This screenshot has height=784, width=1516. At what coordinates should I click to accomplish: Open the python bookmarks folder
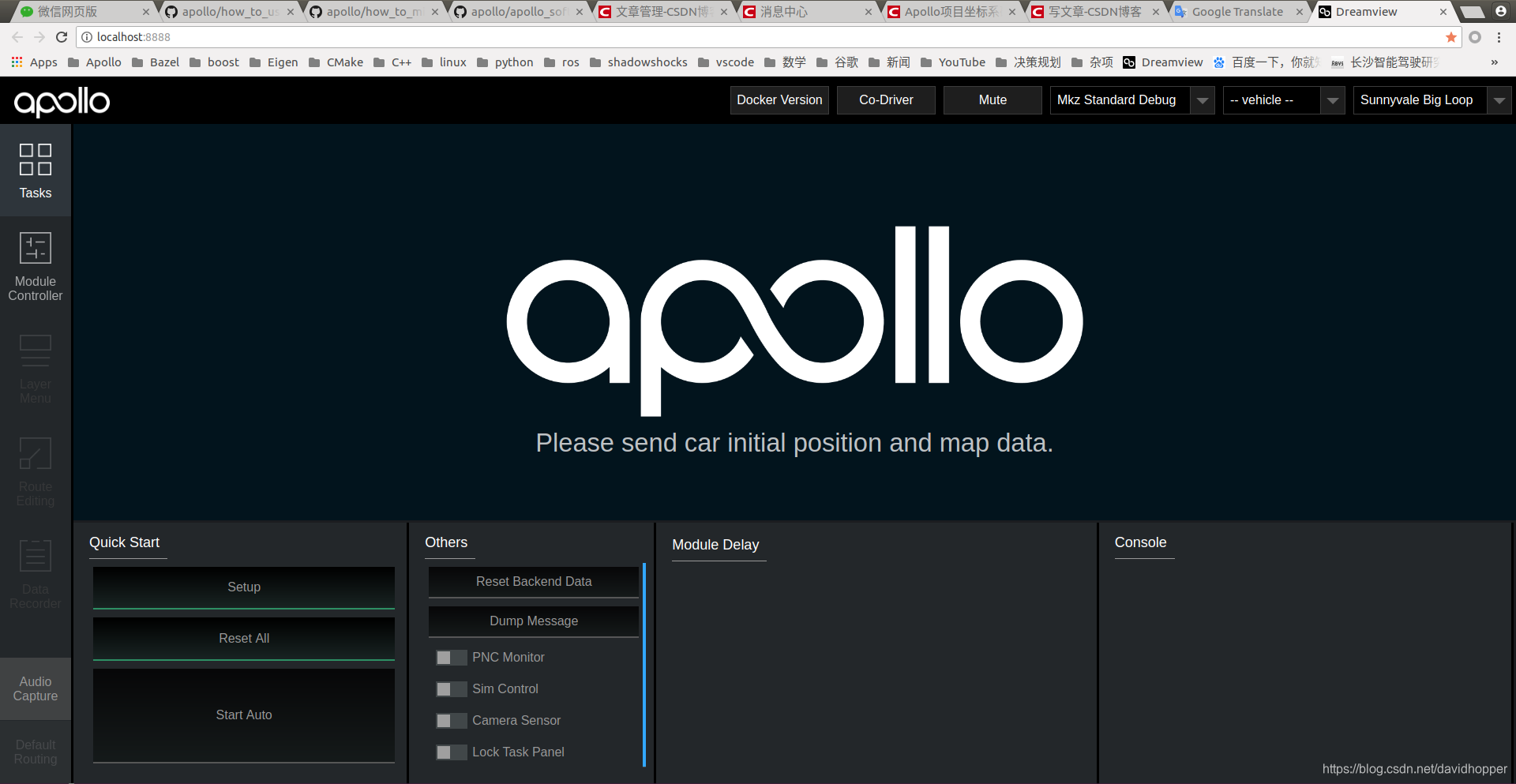coord(505,62)
